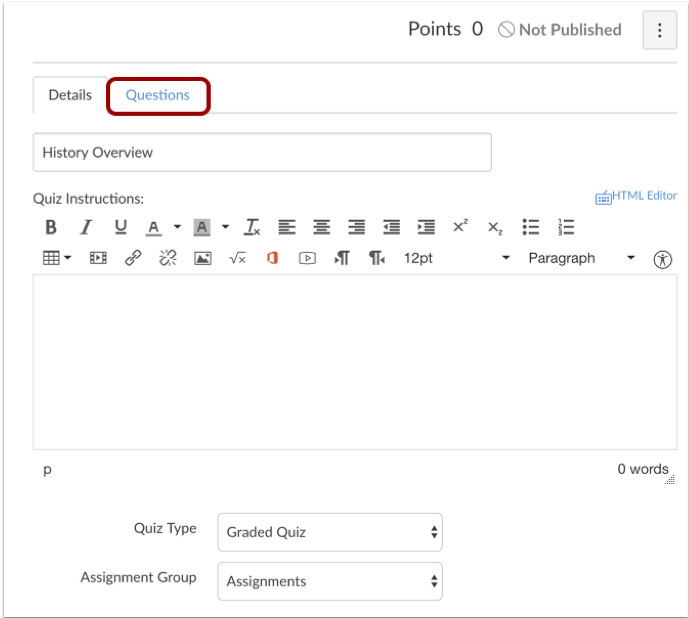Open the accessibility checker
689x618 pixels.
click(662, 259)
